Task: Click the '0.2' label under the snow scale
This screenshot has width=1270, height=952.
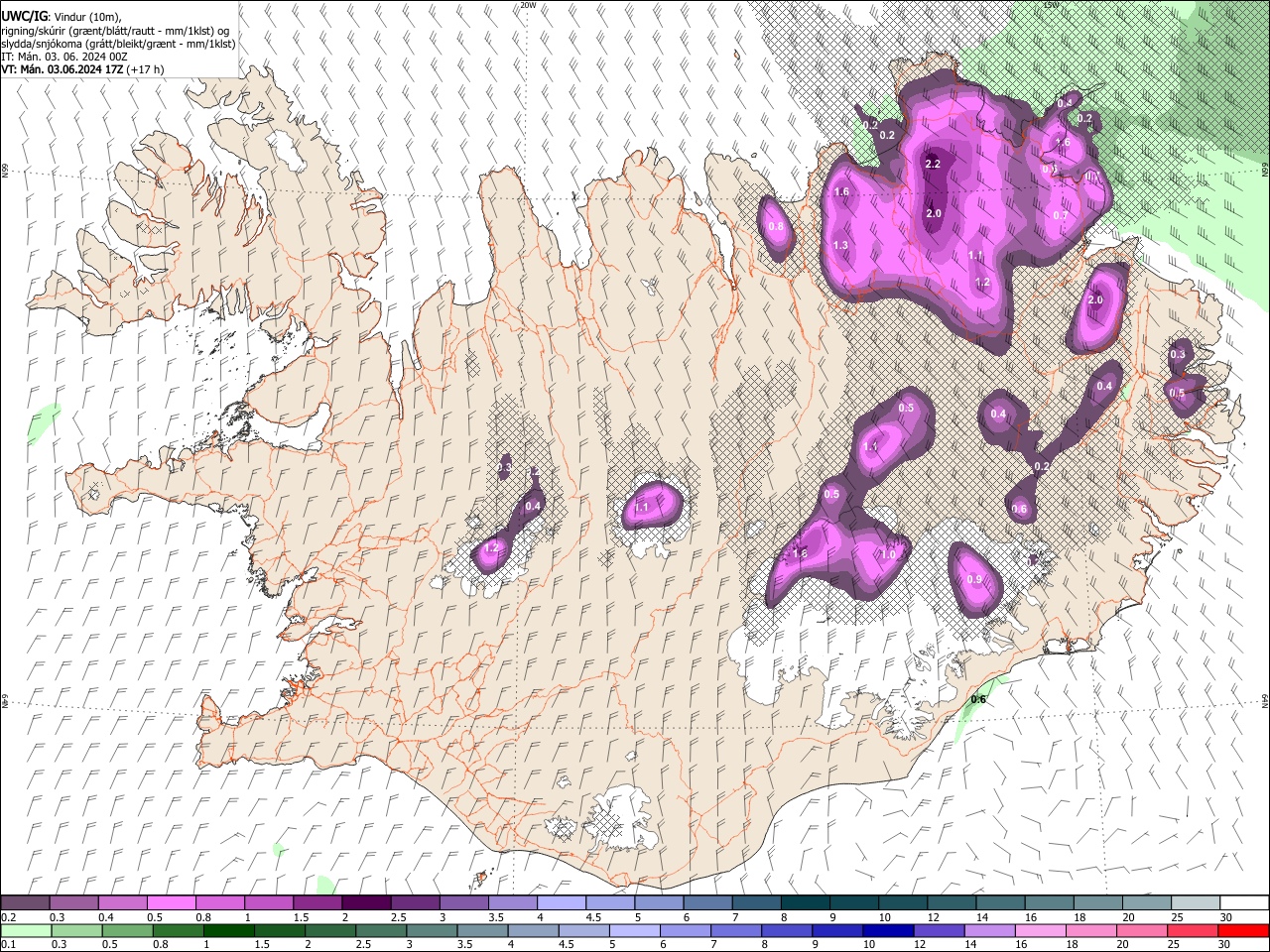Action: click(x=8, y=917)
